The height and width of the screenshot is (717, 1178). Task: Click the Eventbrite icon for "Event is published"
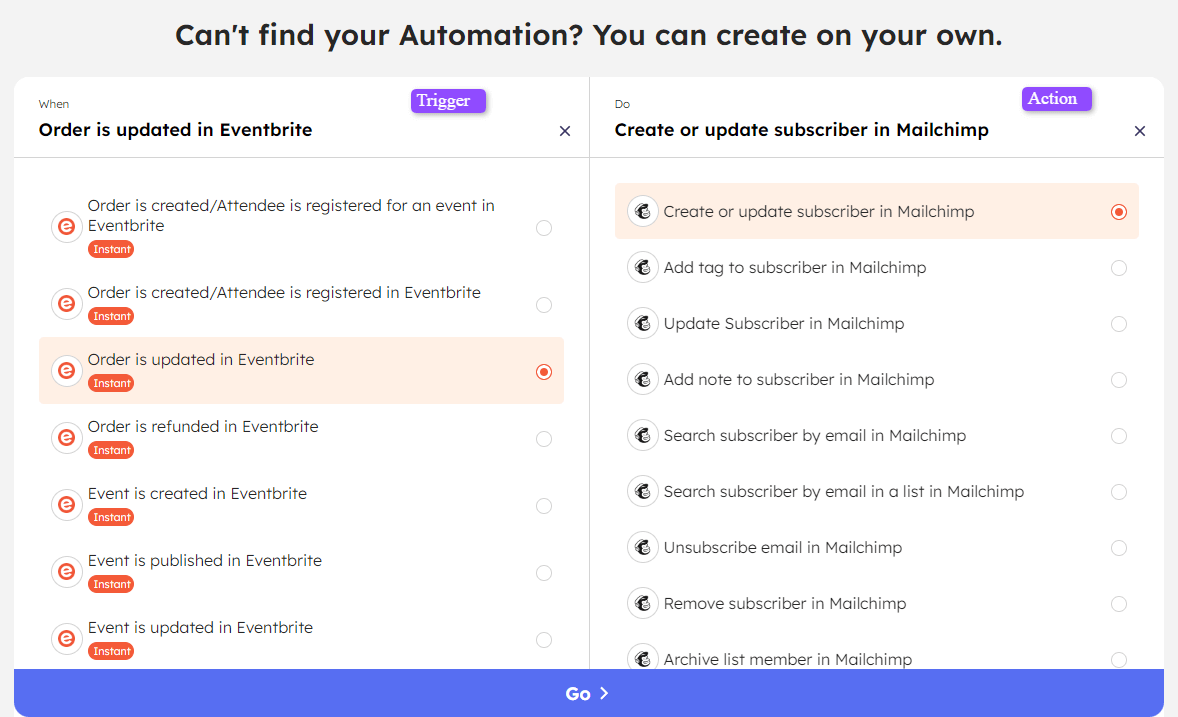pos(66,571)
